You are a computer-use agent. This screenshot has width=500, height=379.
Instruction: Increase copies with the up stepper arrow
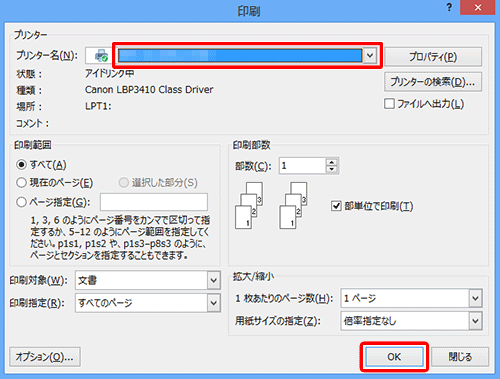tap(332, 162)
